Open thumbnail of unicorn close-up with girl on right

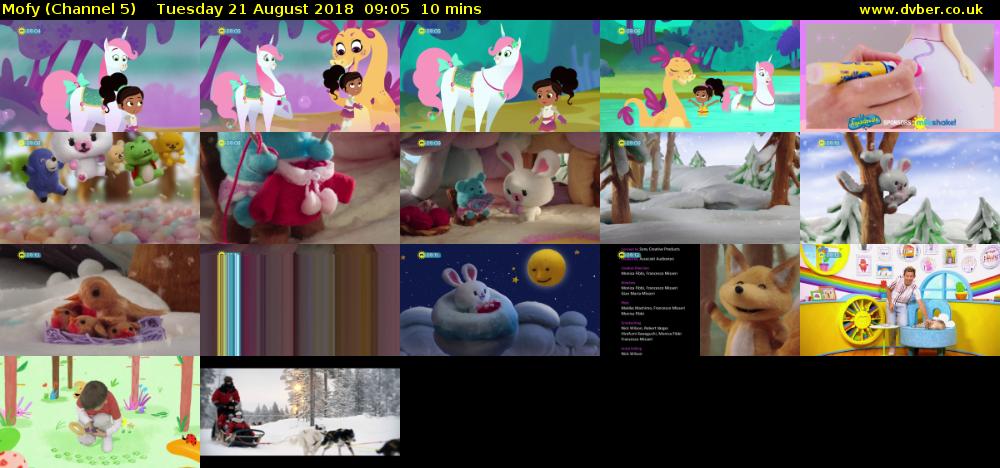[x=500, y=76]
